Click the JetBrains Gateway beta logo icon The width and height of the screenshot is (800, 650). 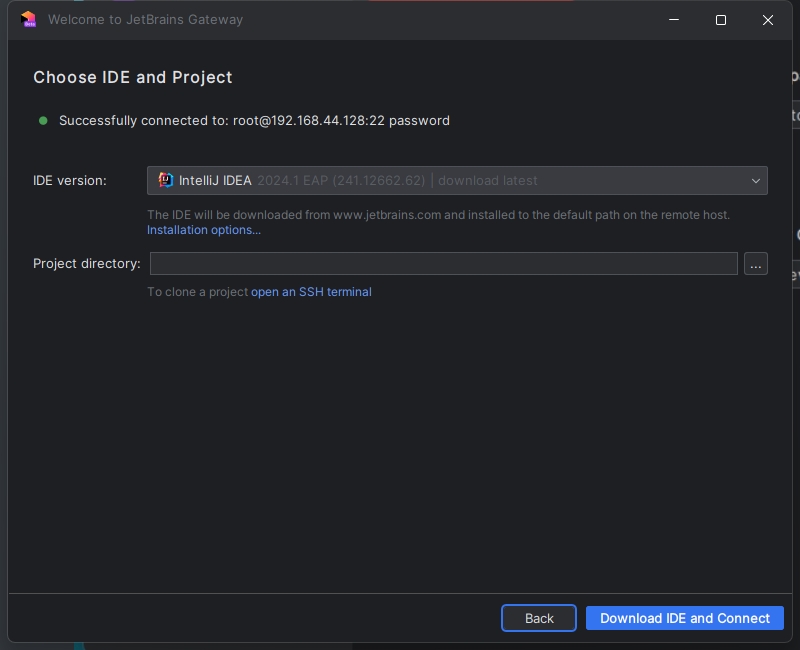29,20
